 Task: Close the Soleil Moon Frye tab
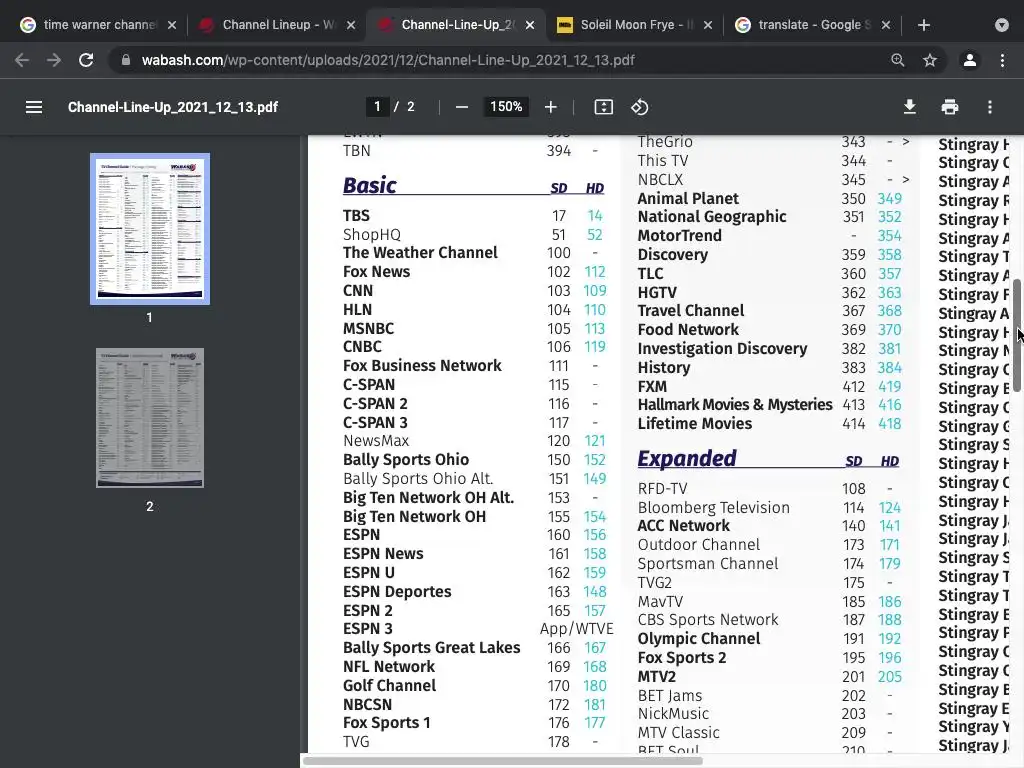pyautogui.click(x=708, y=25)
